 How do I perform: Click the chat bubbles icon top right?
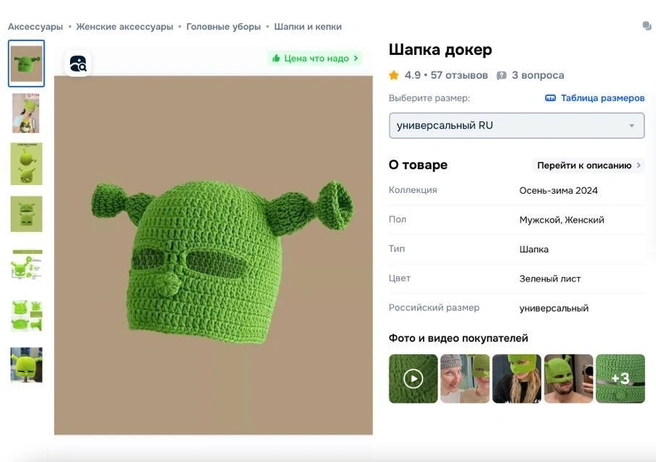coord(647,26)
